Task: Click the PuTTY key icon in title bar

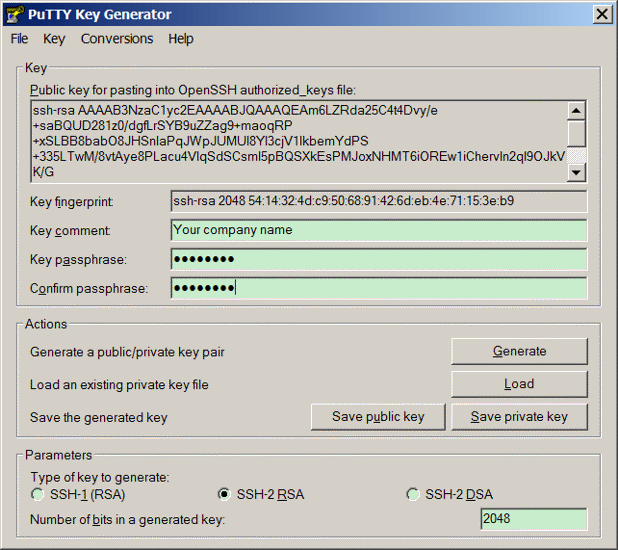Action: 15,14
